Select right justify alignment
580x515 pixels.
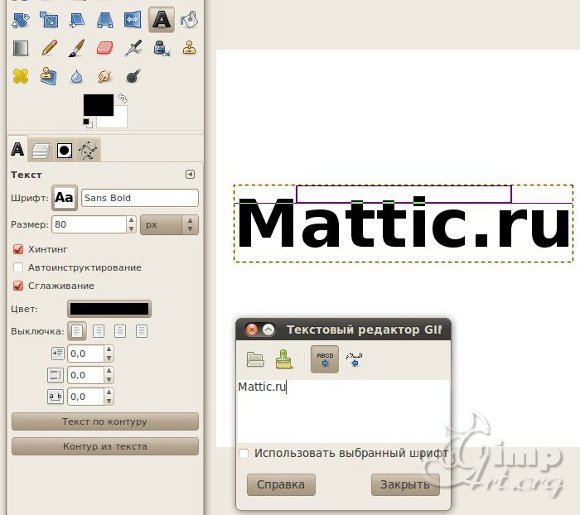(x=99, y=331)
